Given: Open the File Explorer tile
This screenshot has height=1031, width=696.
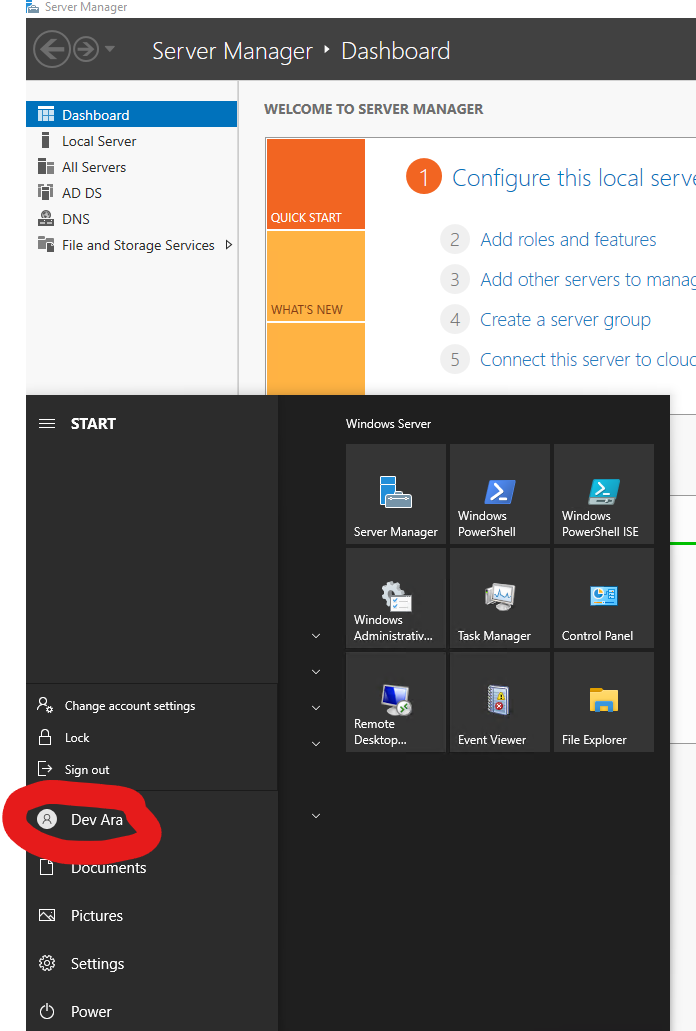Looking at the screenshot, I should click(604, 702).
